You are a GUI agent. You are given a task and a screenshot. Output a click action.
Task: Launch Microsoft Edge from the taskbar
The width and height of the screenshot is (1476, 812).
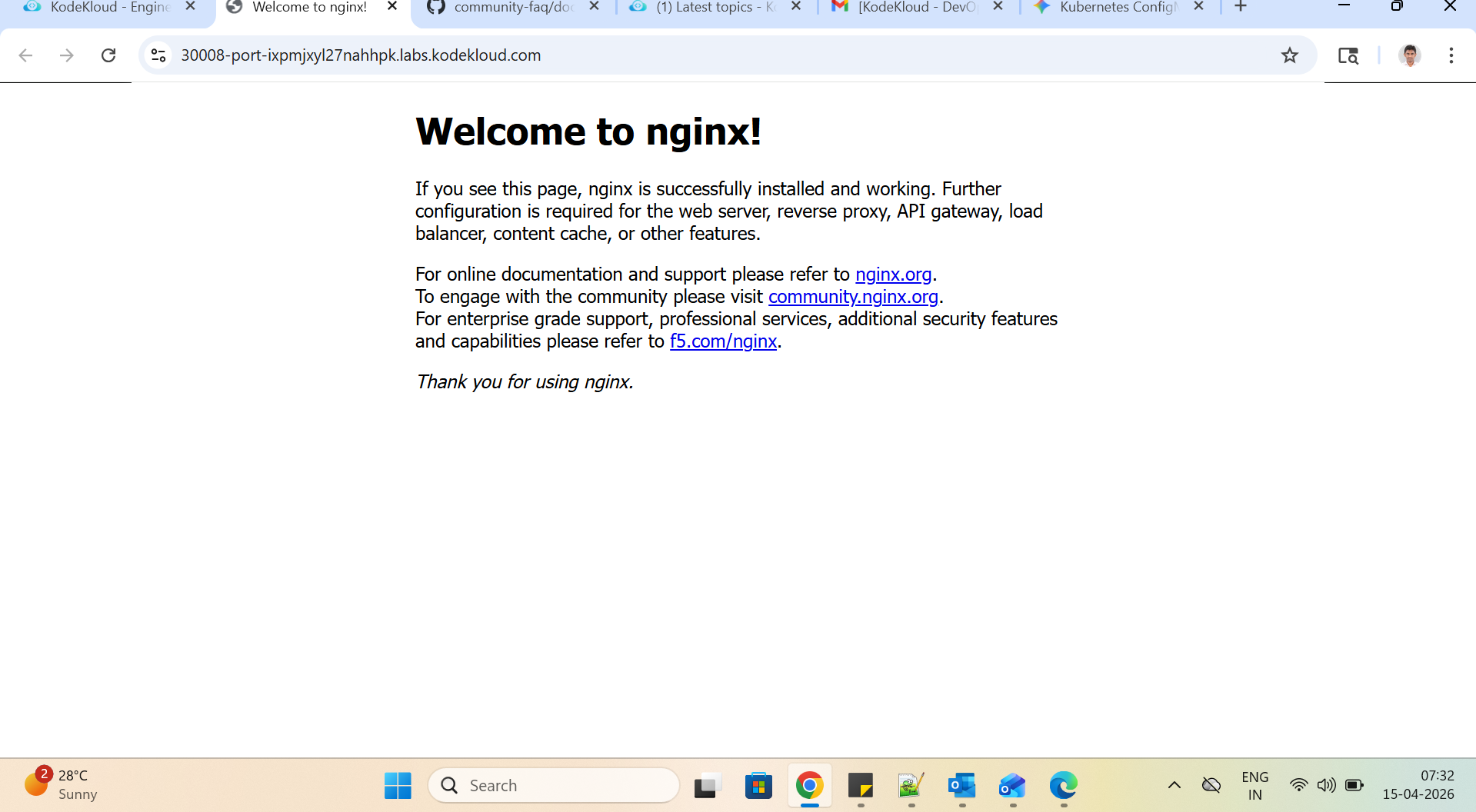click(1063, 785)
